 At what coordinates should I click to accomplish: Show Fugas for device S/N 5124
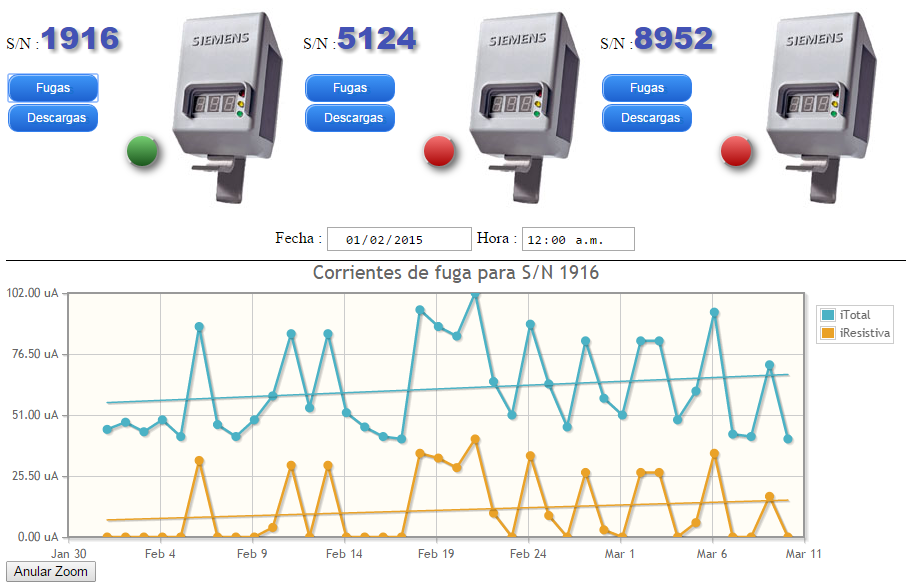point(350,88)
